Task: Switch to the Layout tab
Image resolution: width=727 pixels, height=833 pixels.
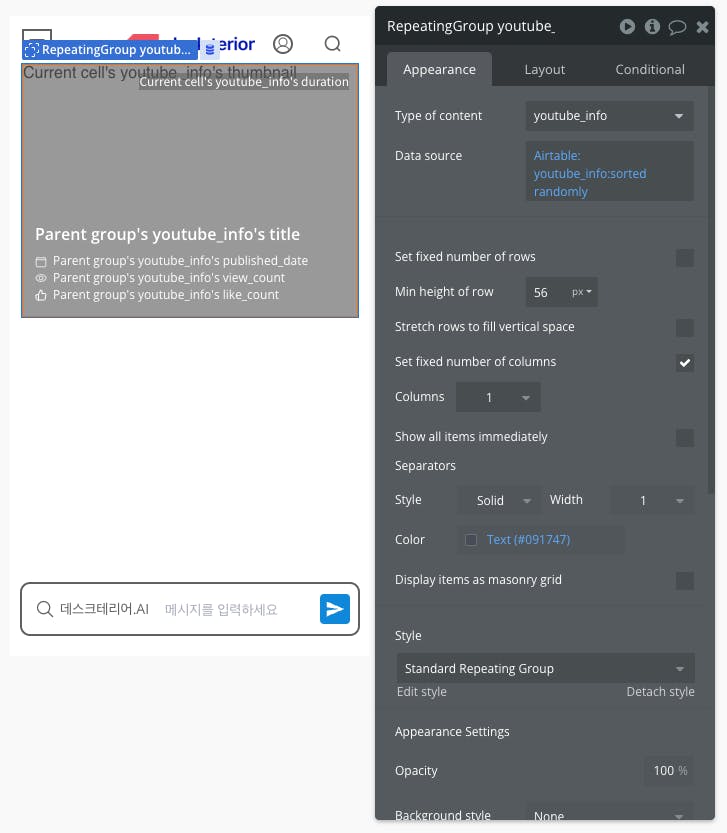Action: 544,70
